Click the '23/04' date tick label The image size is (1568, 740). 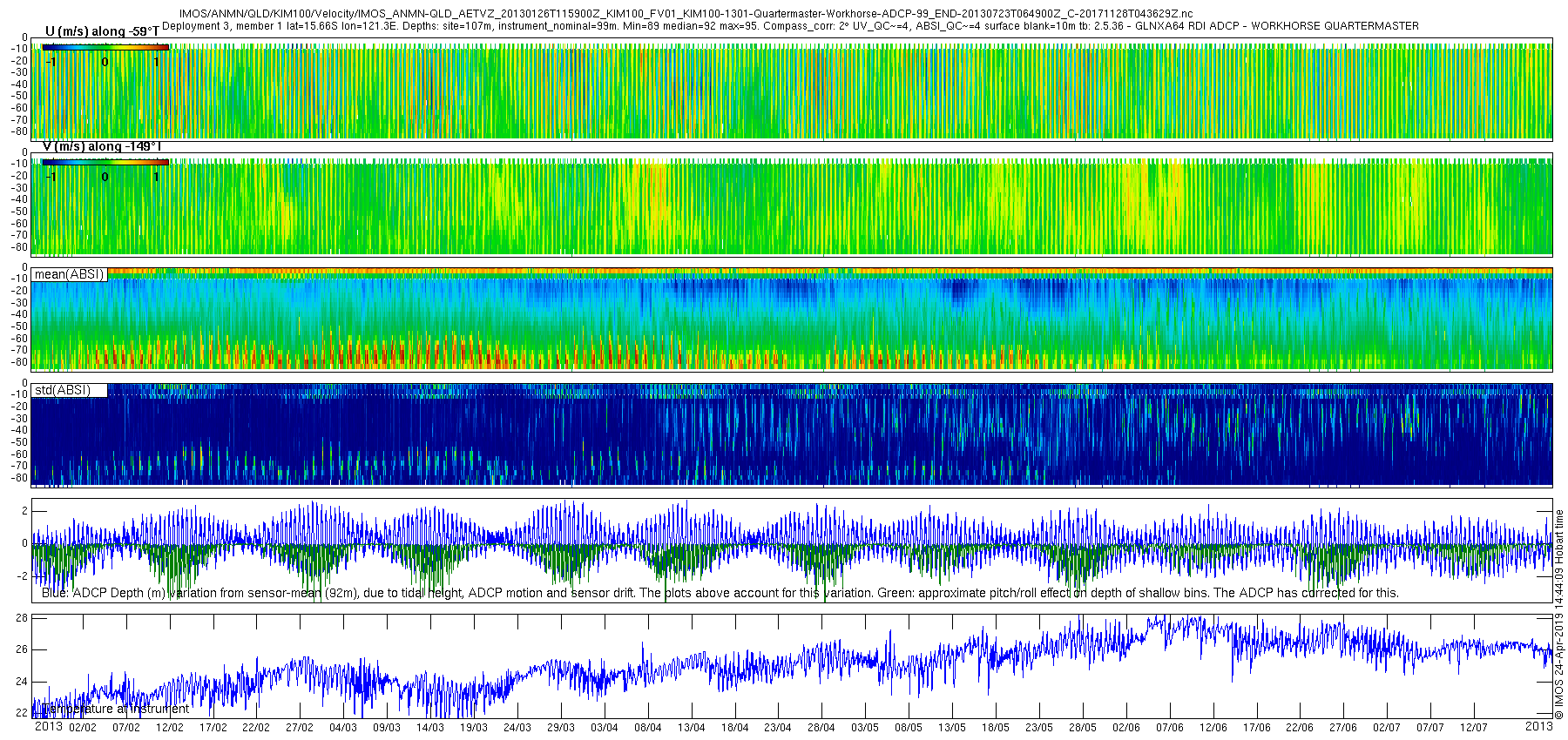[x=778, y=728]
